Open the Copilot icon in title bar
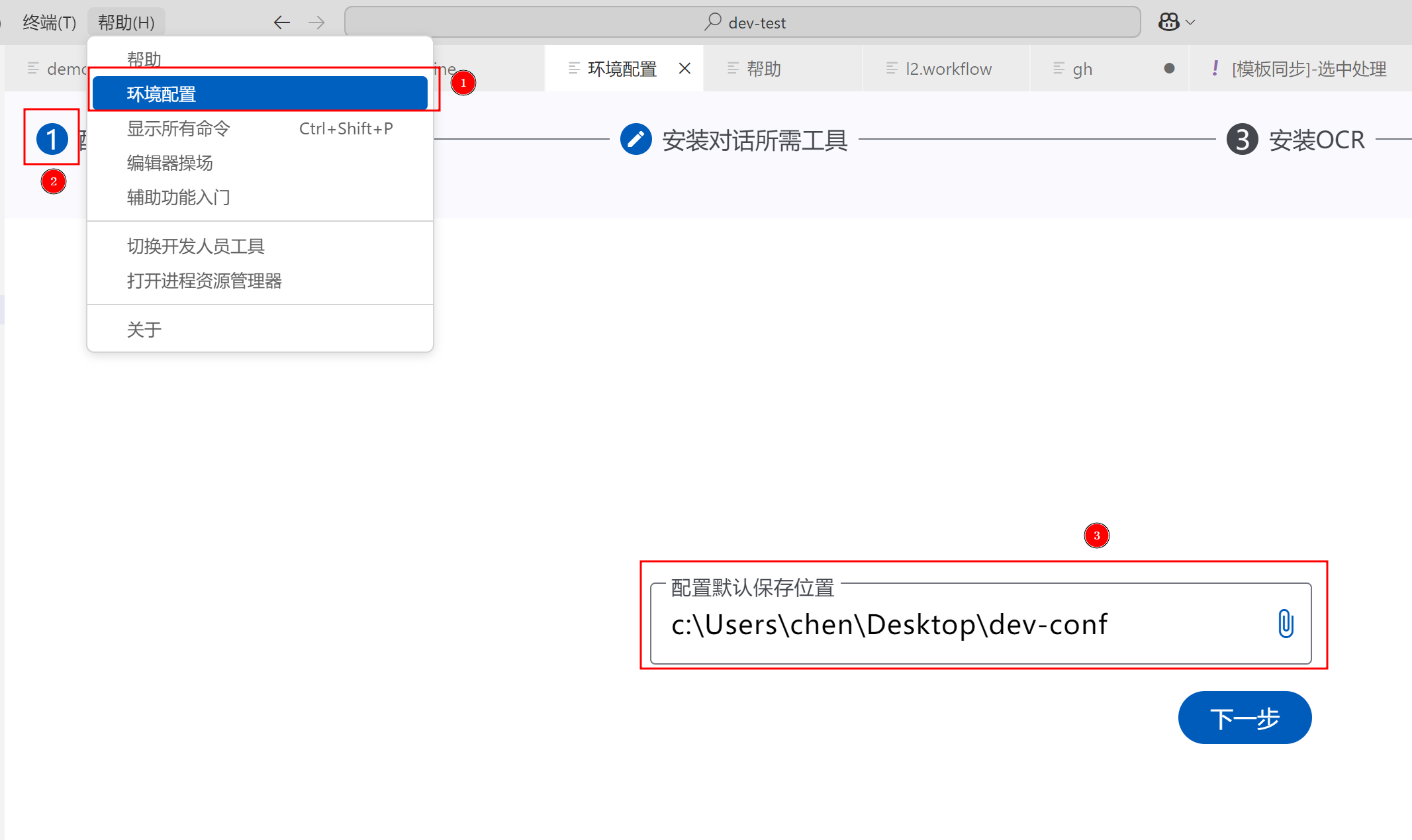 pyautogui.click(x=1168, y=23)
